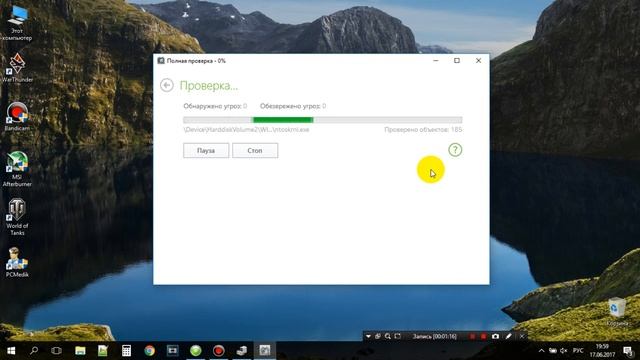
Task: Launch the MSI Afterburner desktop shortcut
Action: coord(17,169)
